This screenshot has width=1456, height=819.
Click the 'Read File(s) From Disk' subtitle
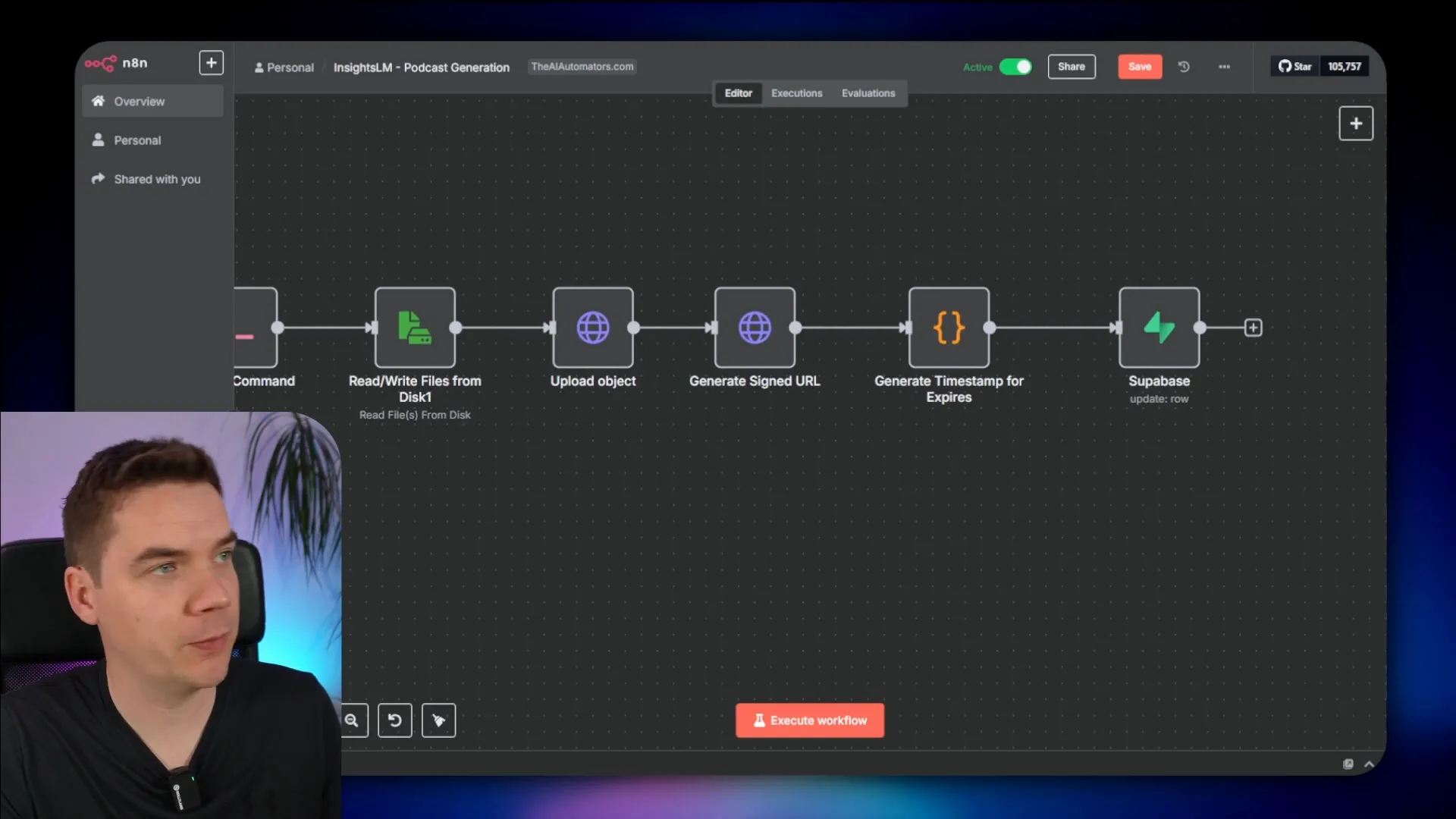pos(415,416)
